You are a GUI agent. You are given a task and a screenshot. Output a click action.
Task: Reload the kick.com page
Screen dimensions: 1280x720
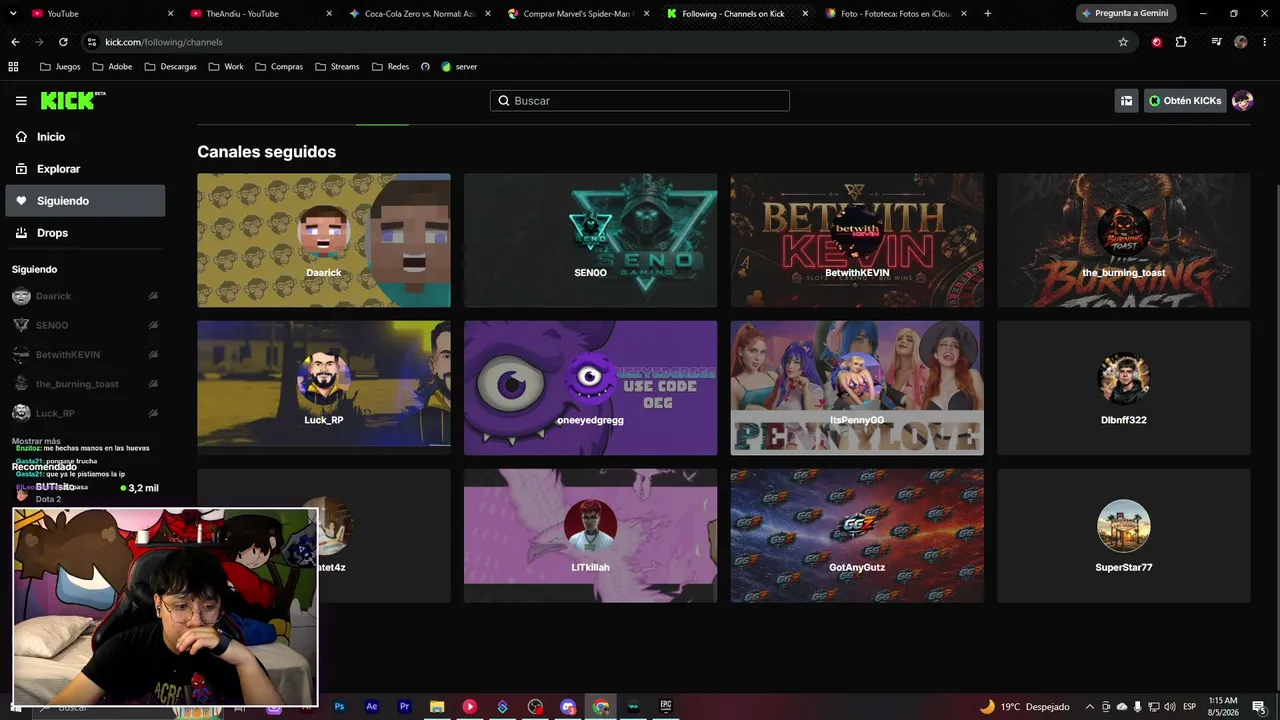click(x=63, y=42)
